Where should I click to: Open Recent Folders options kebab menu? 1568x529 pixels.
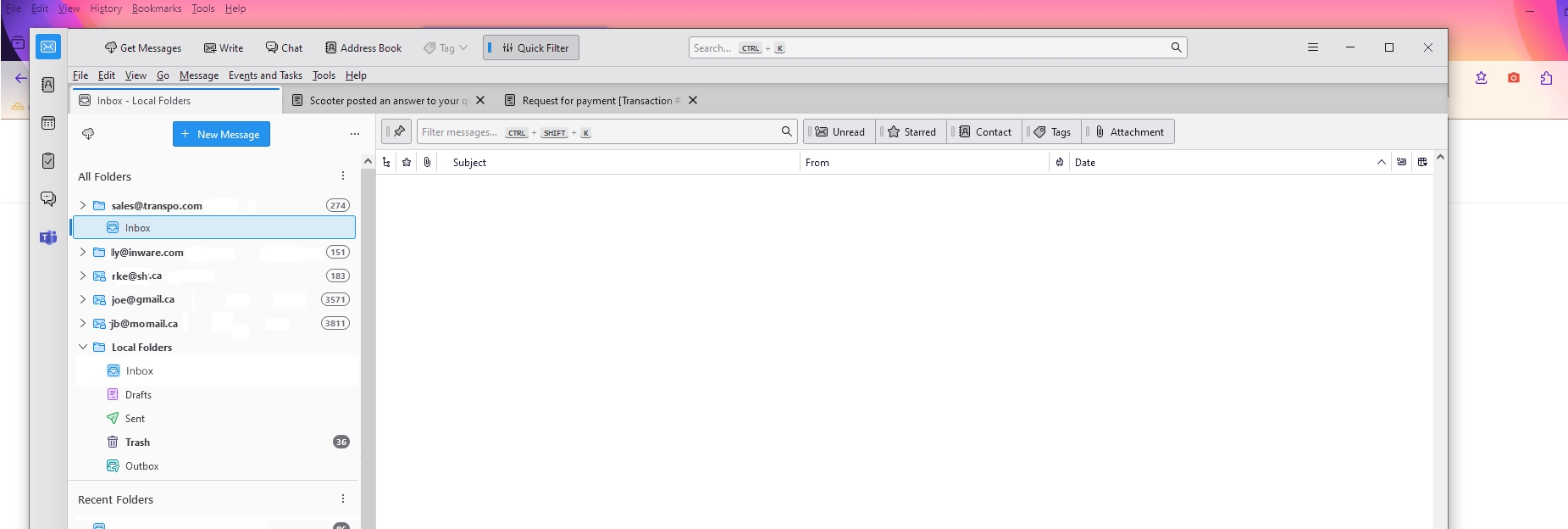coord(343,499)
